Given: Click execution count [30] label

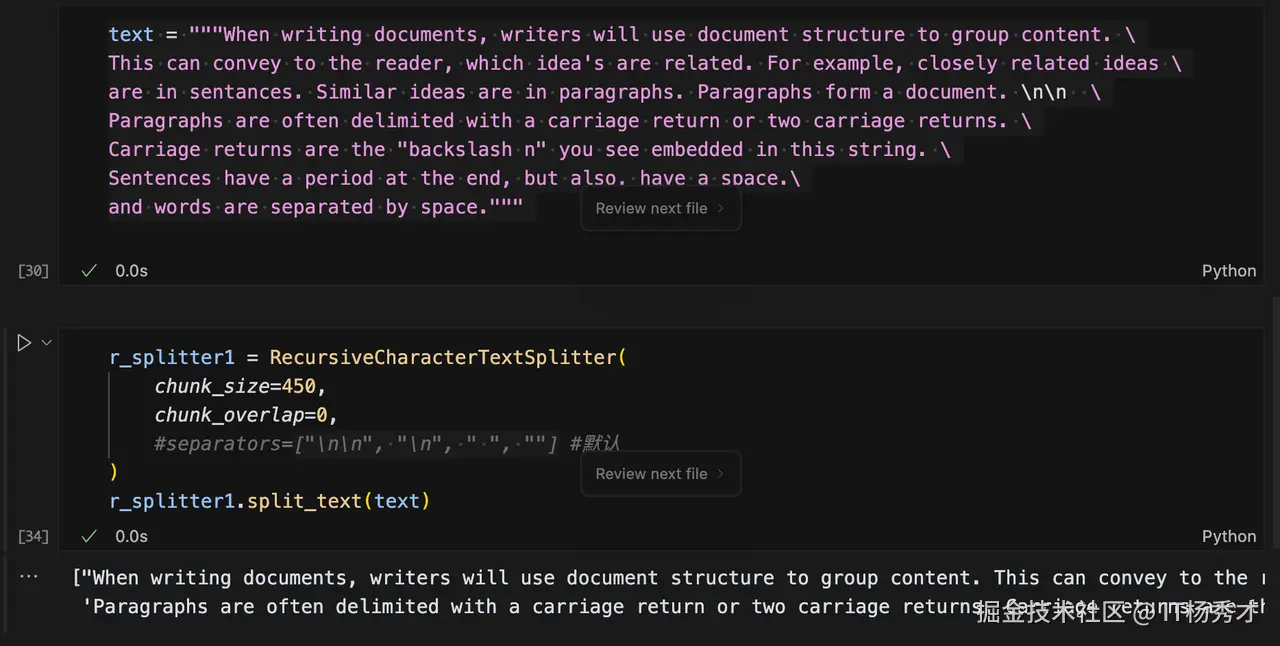Looking at the screenshot, I should coord(33,271).
